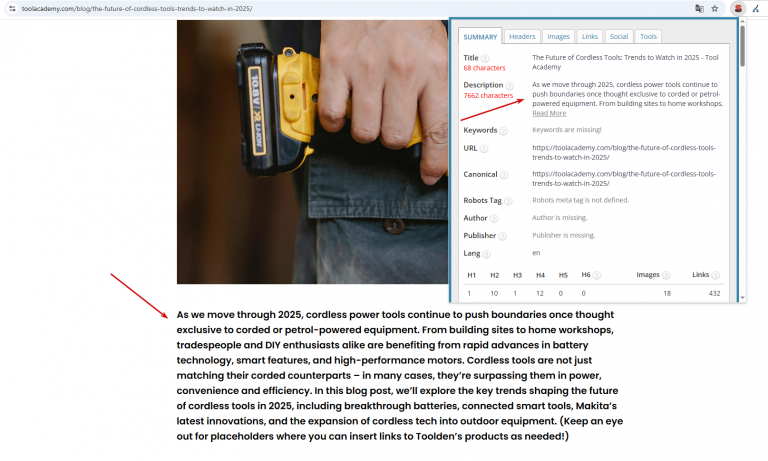Click the translate page icon
Viewport: 768px width, 461px height.
699,8
